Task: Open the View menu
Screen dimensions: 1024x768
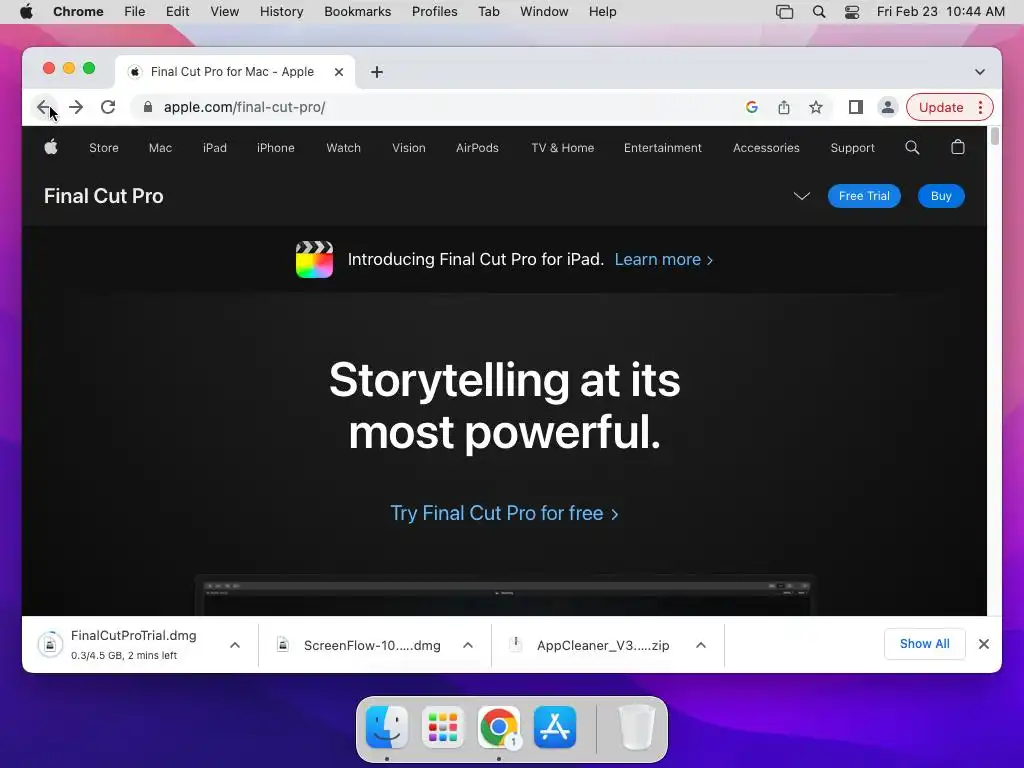Action: (225, 12)
